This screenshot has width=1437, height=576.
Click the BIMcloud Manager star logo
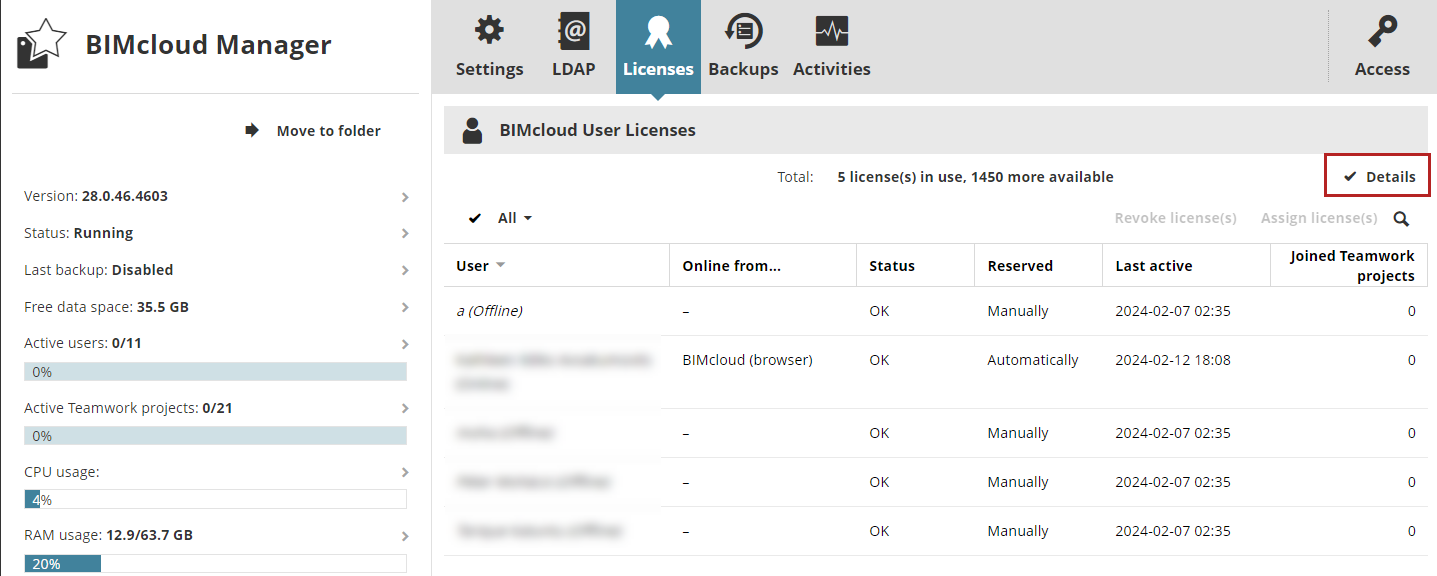point(42,45)
